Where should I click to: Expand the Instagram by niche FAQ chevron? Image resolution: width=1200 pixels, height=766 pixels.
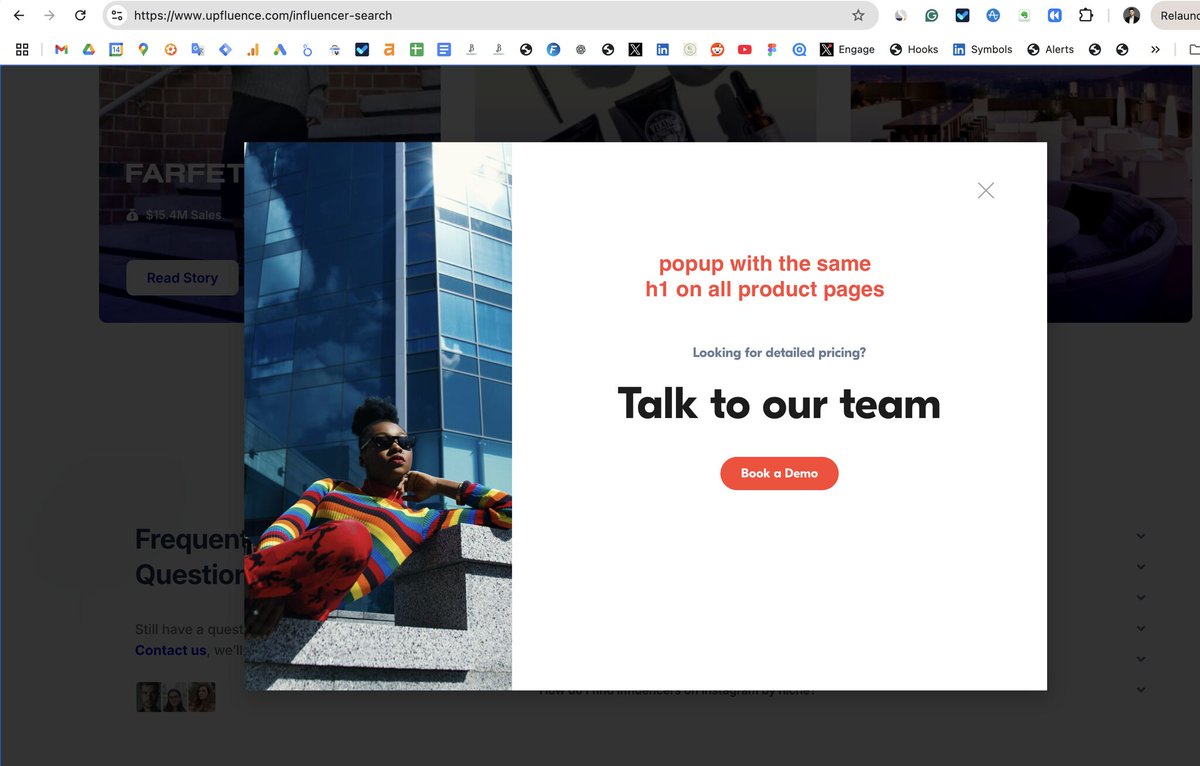pyautogui.click(x=1141, y=690)
